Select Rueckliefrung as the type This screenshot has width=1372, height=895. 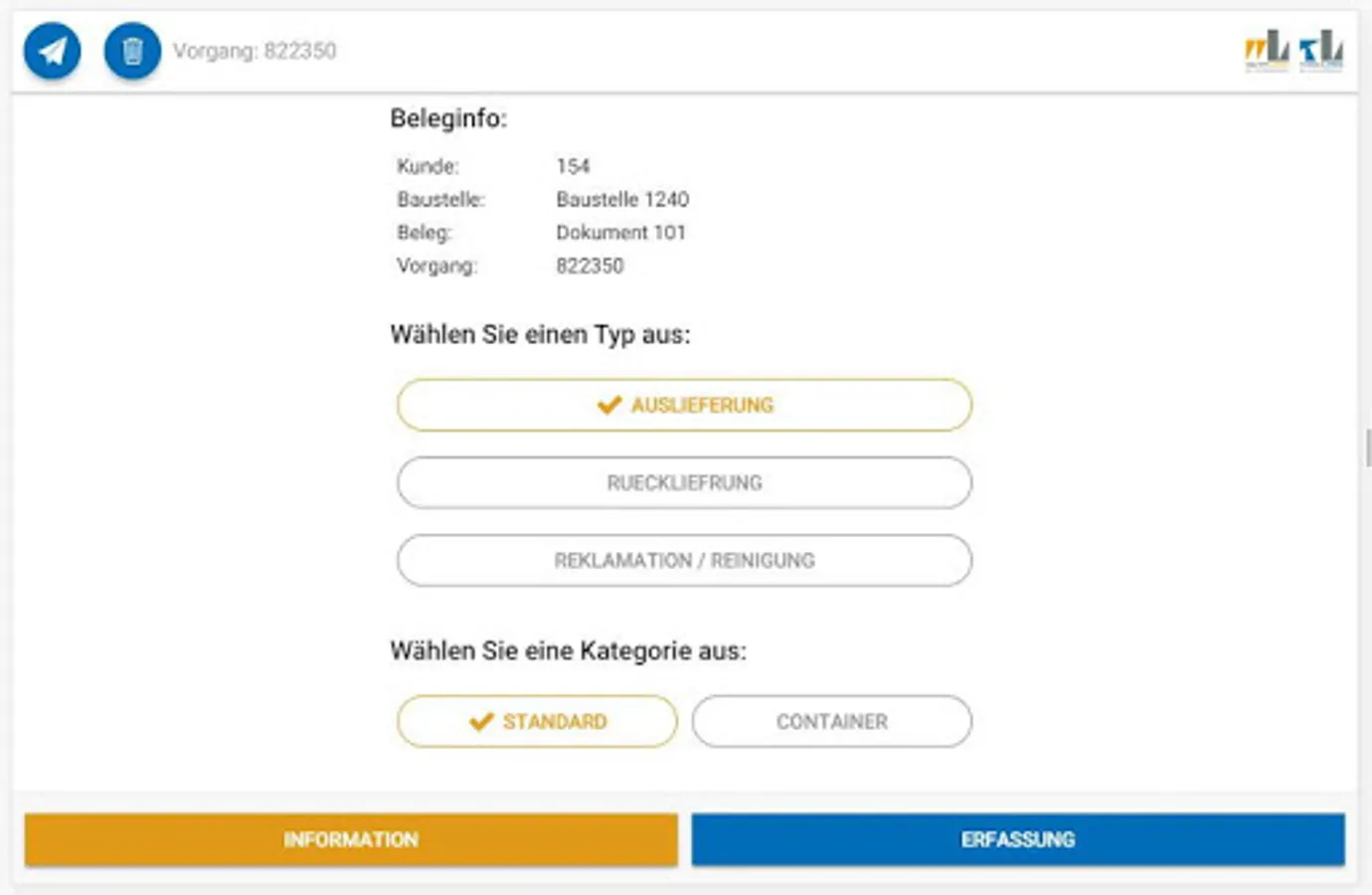tap(684, 482)
